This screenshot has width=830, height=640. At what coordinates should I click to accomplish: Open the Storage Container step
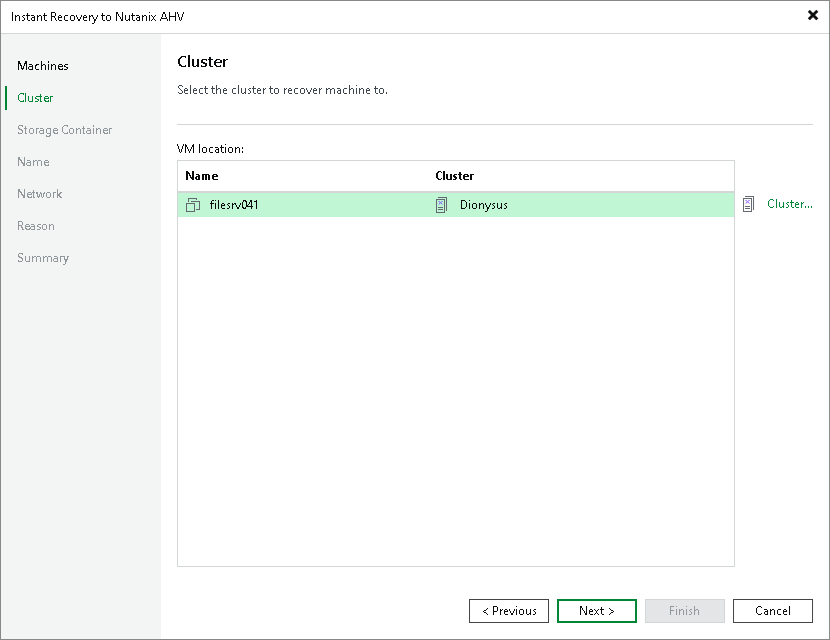point(65,130)
